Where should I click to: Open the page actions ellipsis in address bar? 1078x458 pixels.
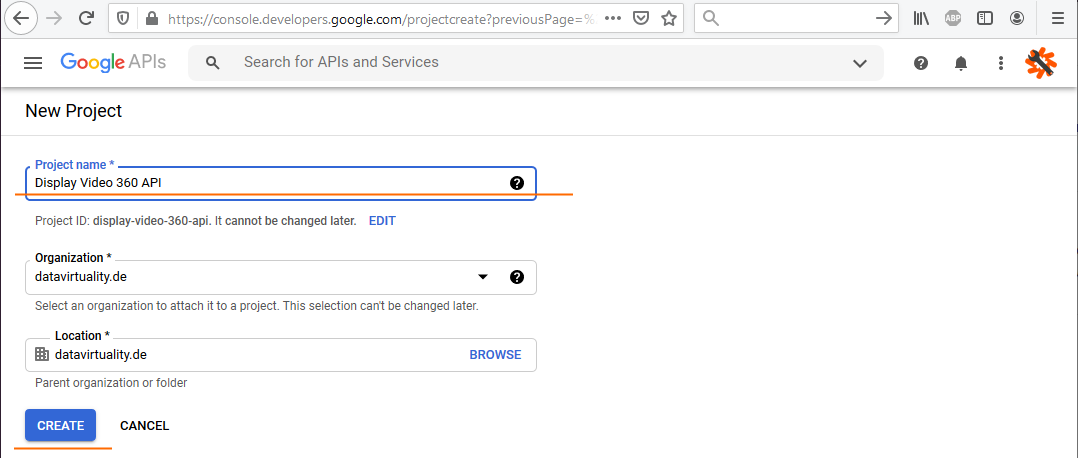point(613,18)
